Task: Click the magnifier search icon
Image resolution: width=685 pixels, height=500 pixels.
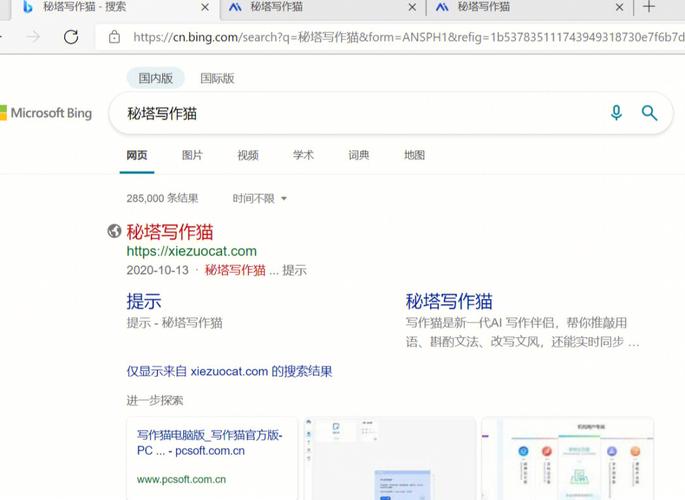Action: [x=649, y=113]
